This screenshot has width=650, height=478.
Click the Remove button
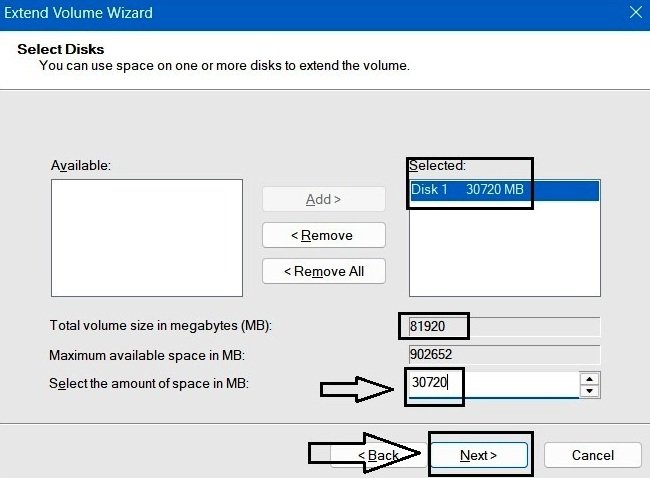click(x=324, y=235)
